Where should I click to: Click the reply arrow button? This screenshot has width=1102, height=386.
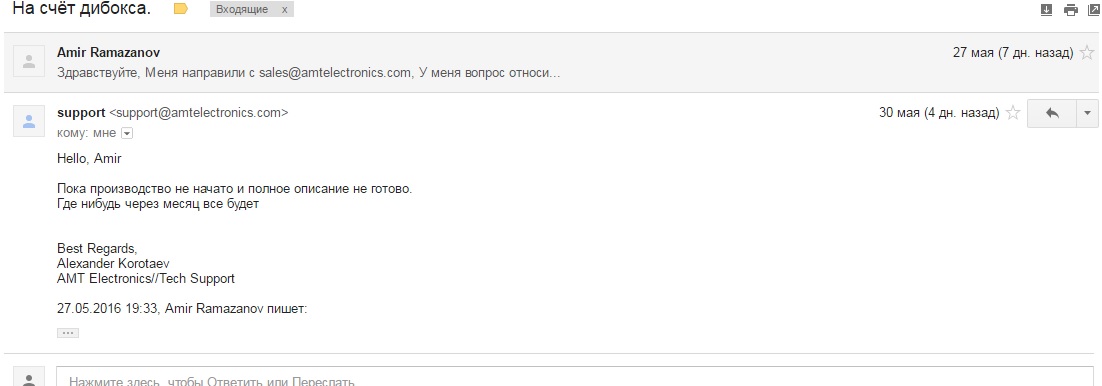click(x=1052, y=113)
